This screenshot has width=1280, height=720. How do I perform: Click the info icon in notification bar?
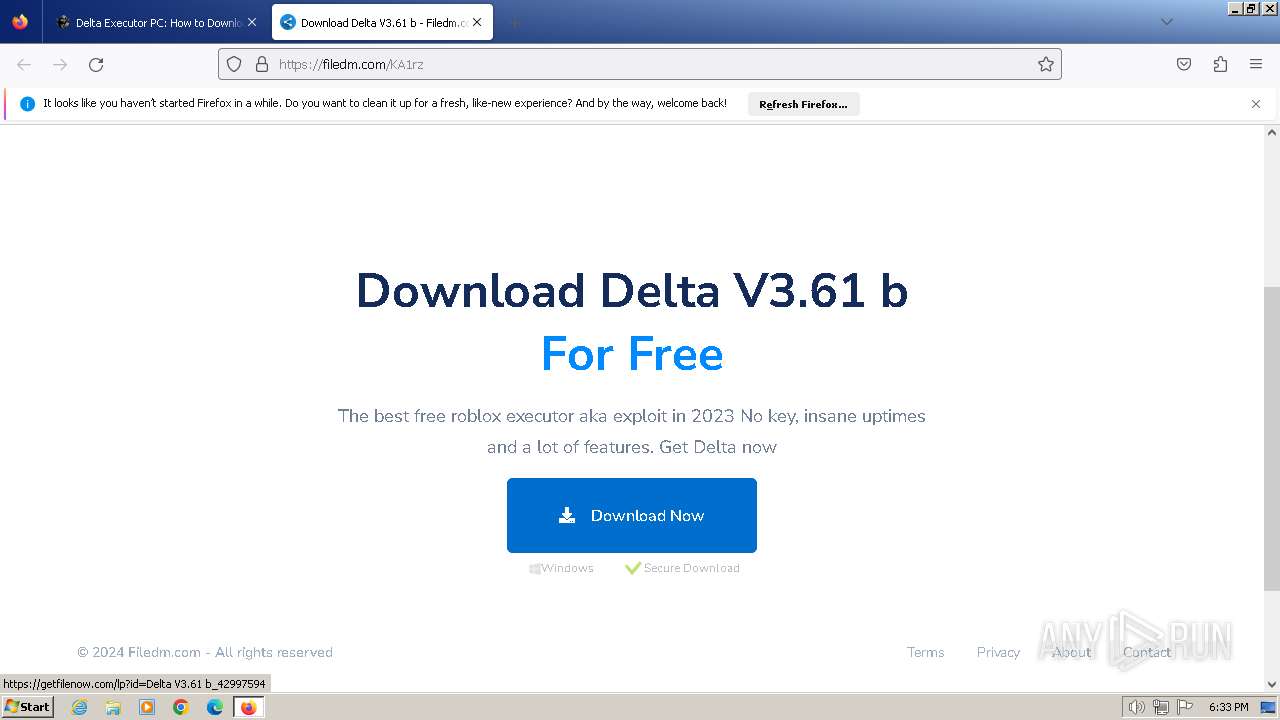[27, 104]
